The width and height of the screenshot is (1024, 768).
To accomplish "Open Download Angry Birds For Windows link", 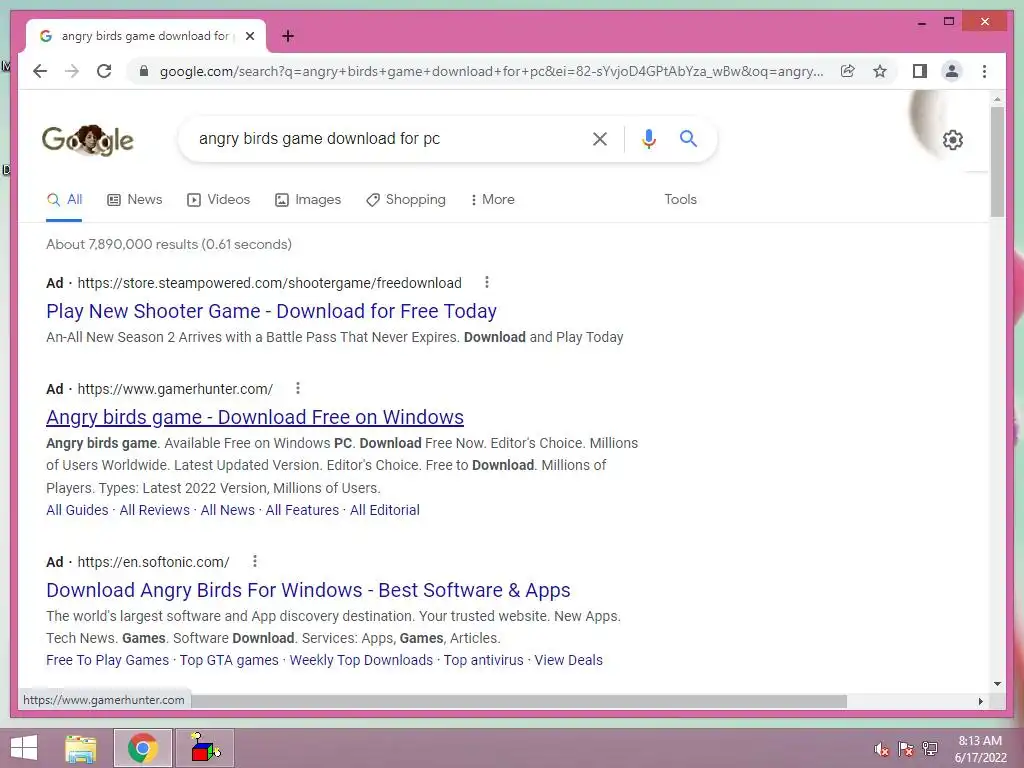I will (x=308, y=590).
